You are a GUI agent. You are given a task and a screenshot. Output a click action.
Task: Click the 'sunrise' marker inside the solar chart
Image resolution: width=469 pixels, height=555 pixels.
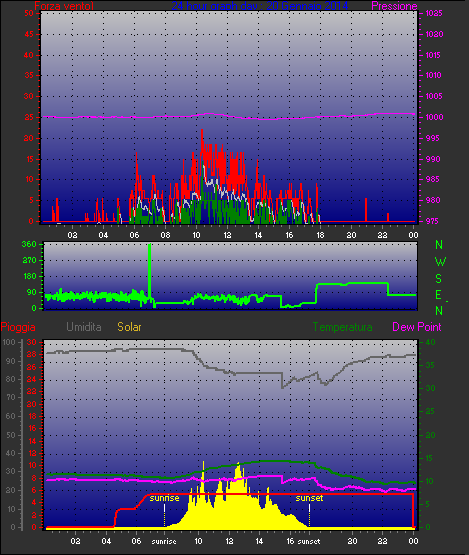(164, 498)
